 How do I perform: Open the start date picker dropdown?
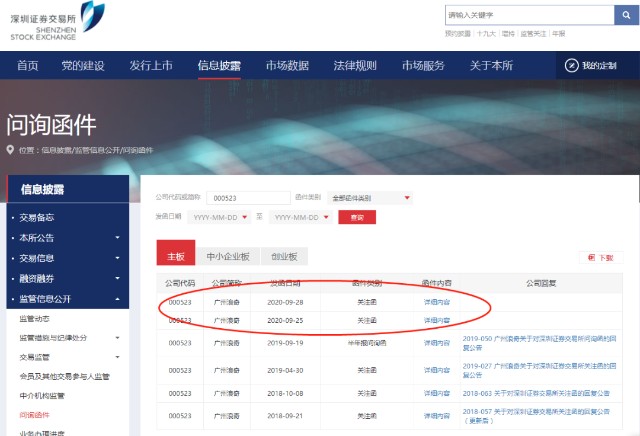(245, 217)
